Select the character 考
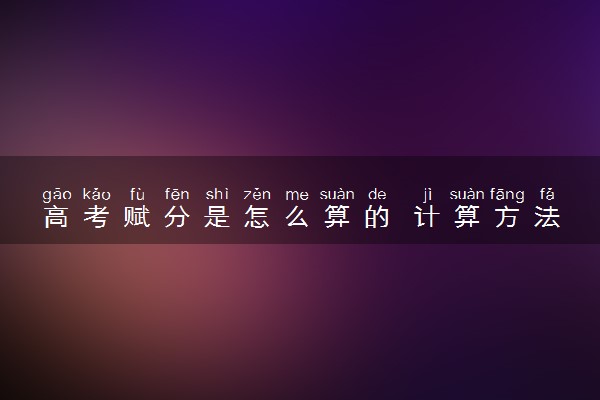 (96, 217)
